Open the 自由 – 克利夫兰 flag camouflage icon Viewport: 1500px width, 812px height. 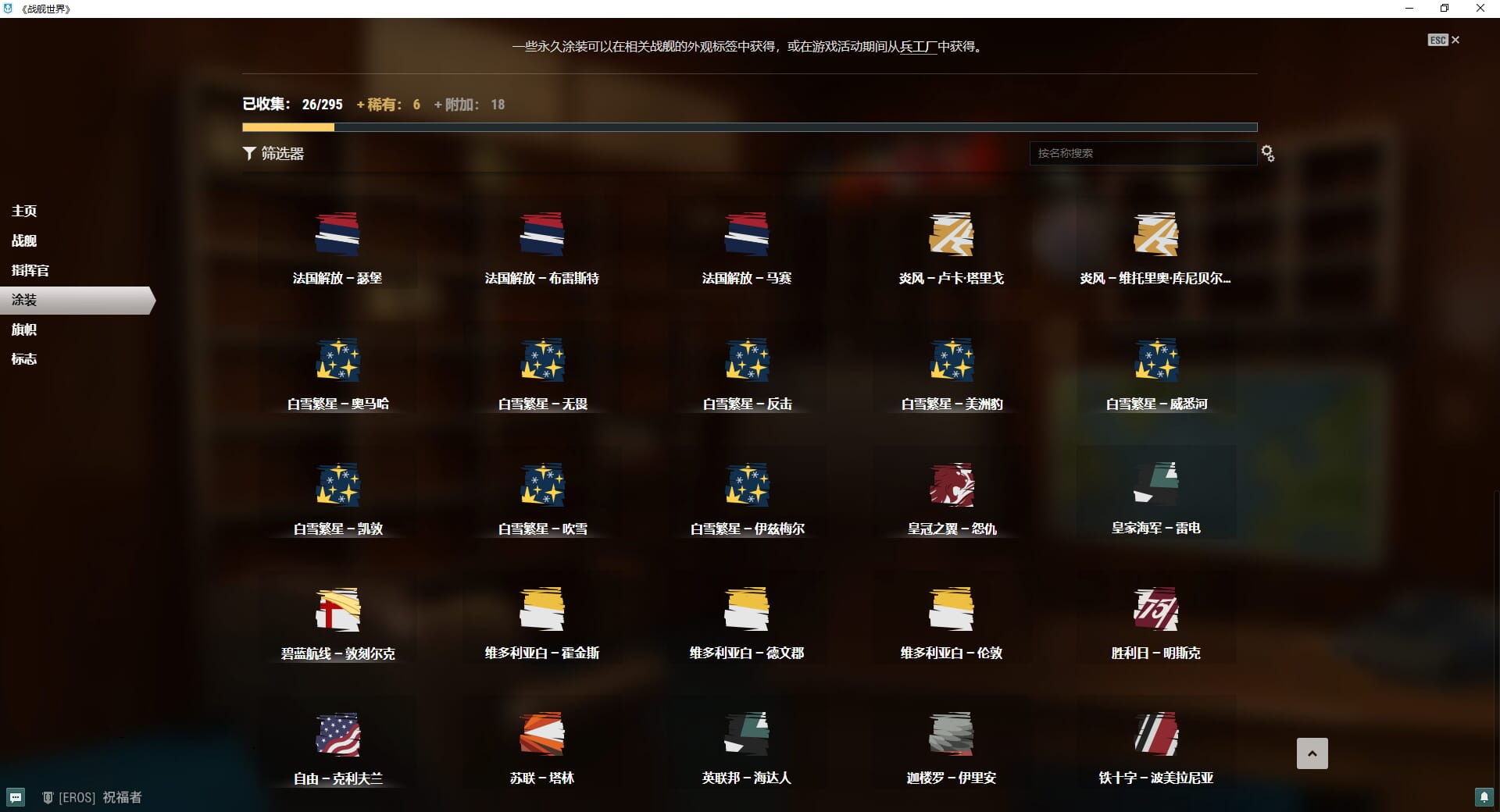337,735
